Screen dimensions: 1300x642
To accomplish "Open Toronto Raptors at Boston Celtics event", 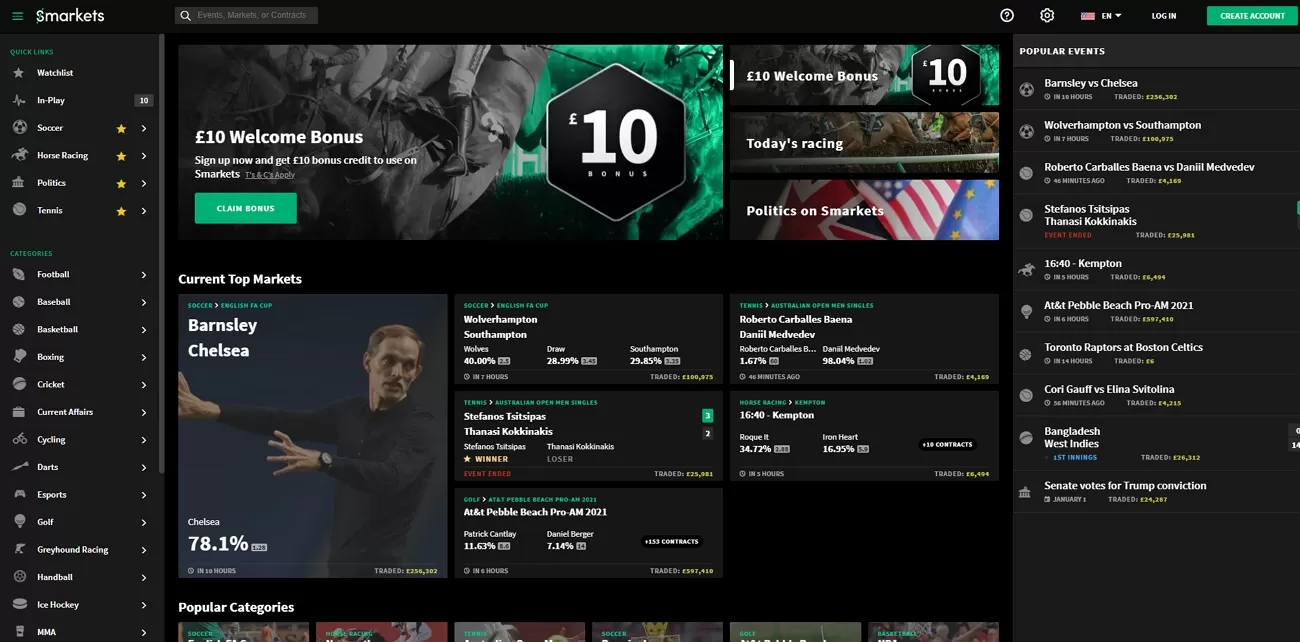I will [x=1156, y=353].
